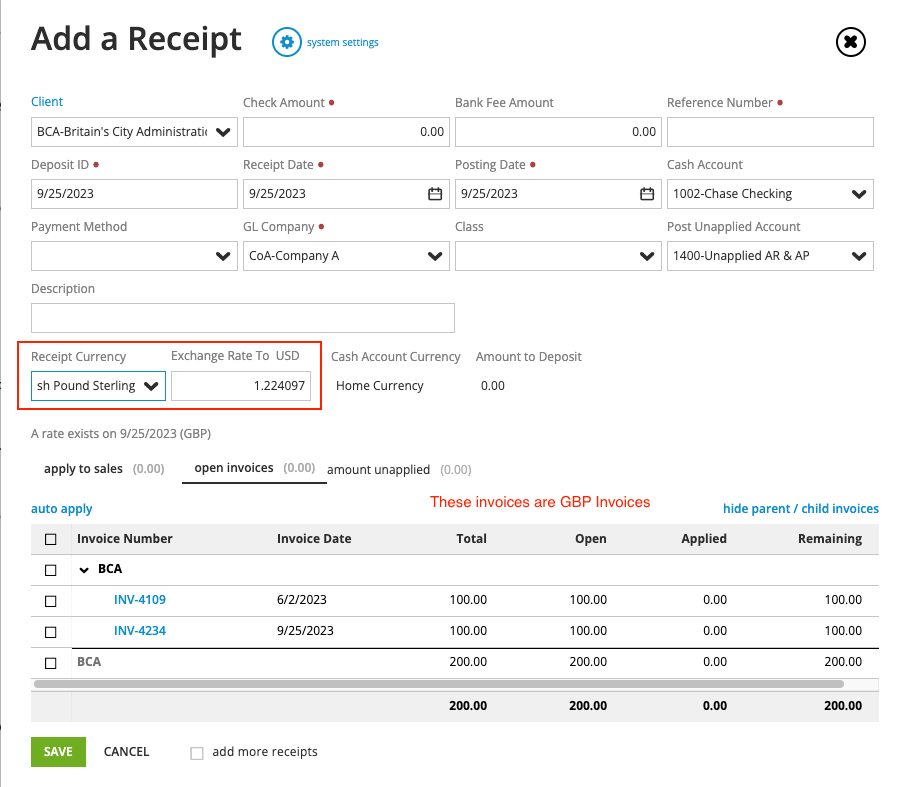Check the add more receipts checkbox
Viewport: 900px width, 787px height.
[x=196, y=753]
